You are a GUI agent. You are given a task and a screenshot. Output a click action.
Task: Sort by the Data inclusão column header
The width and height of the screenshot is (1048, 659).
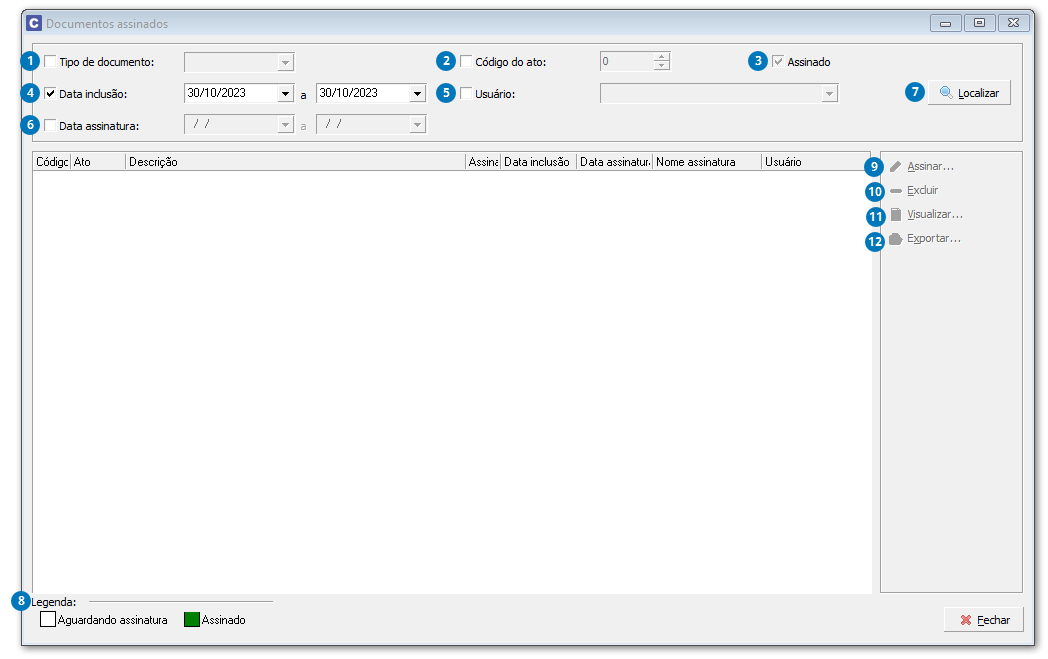tap(538, 162)
